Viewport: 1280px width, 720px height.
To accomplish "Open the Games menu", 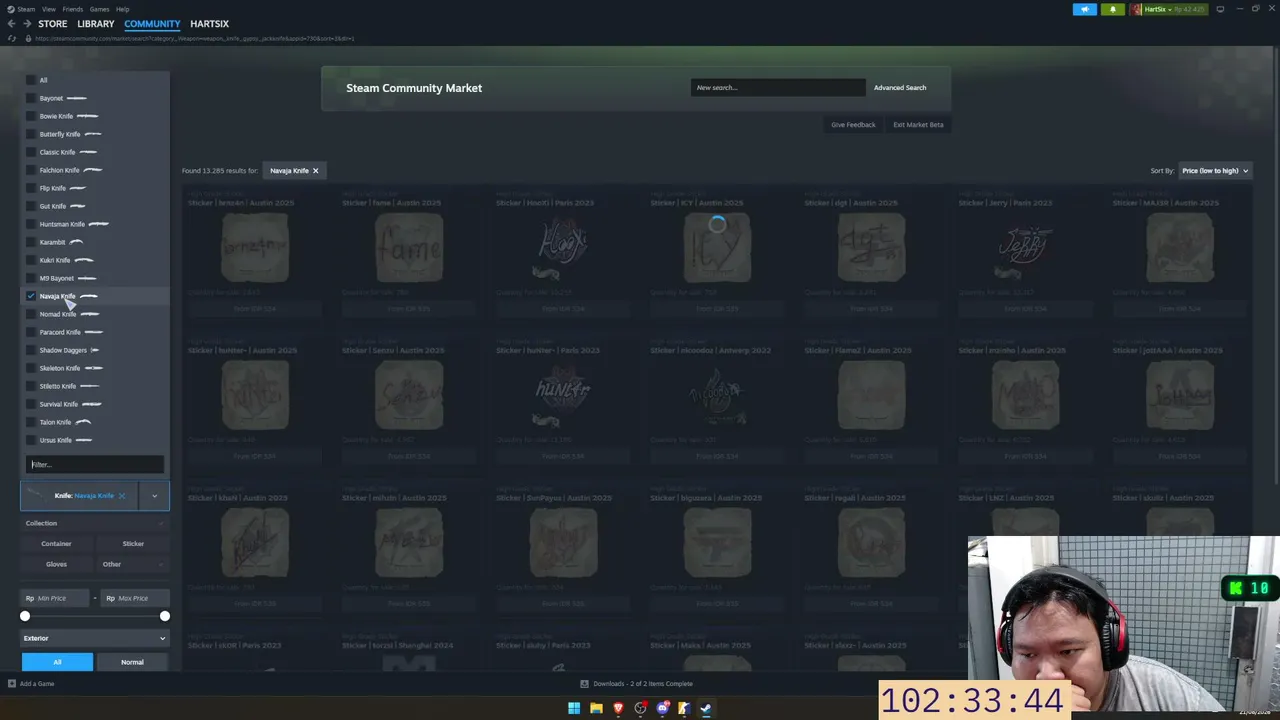I will [x=99, y=9].
